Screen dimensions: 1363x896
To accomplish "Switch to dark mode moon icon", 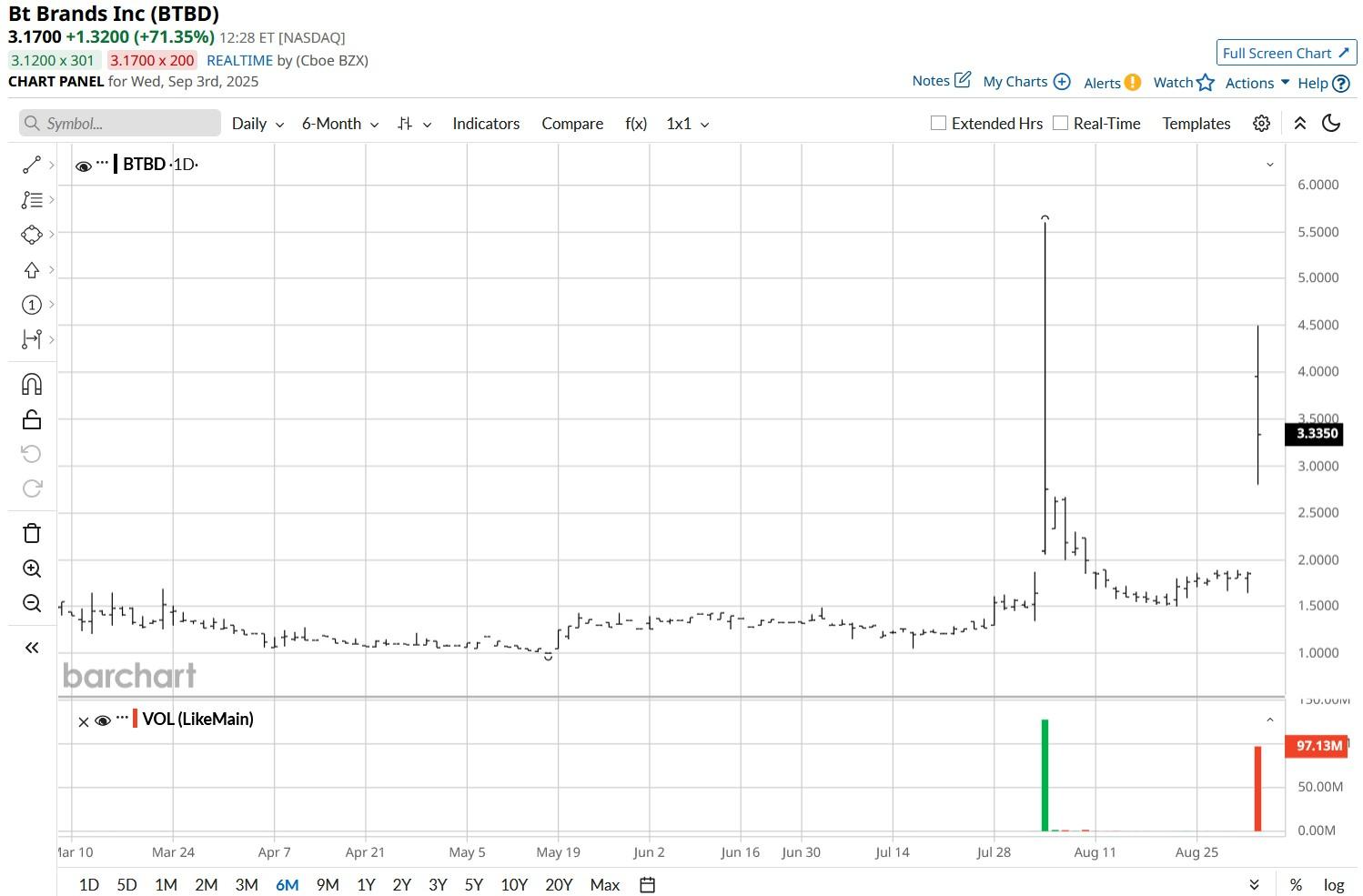I will tap(1331, 123).
